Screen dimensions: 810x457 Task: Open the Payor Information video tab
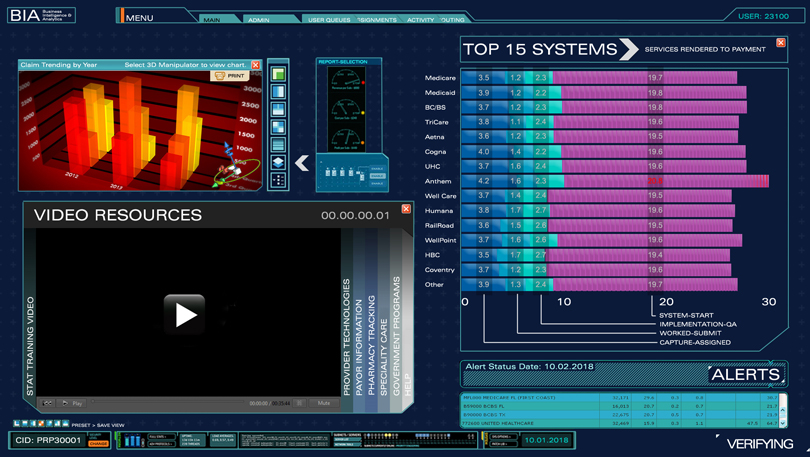(x=359, y=348)
